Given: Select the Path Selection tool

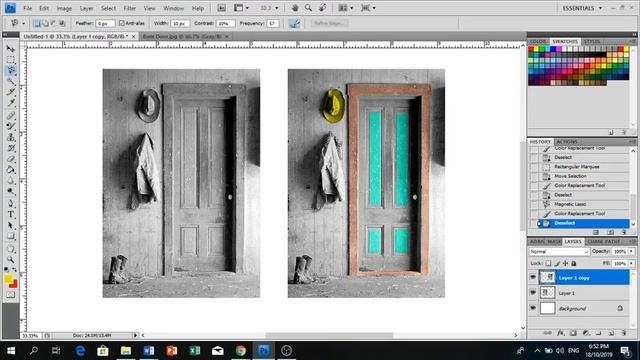Looking at the screenshot, I should tap(11, 225).
